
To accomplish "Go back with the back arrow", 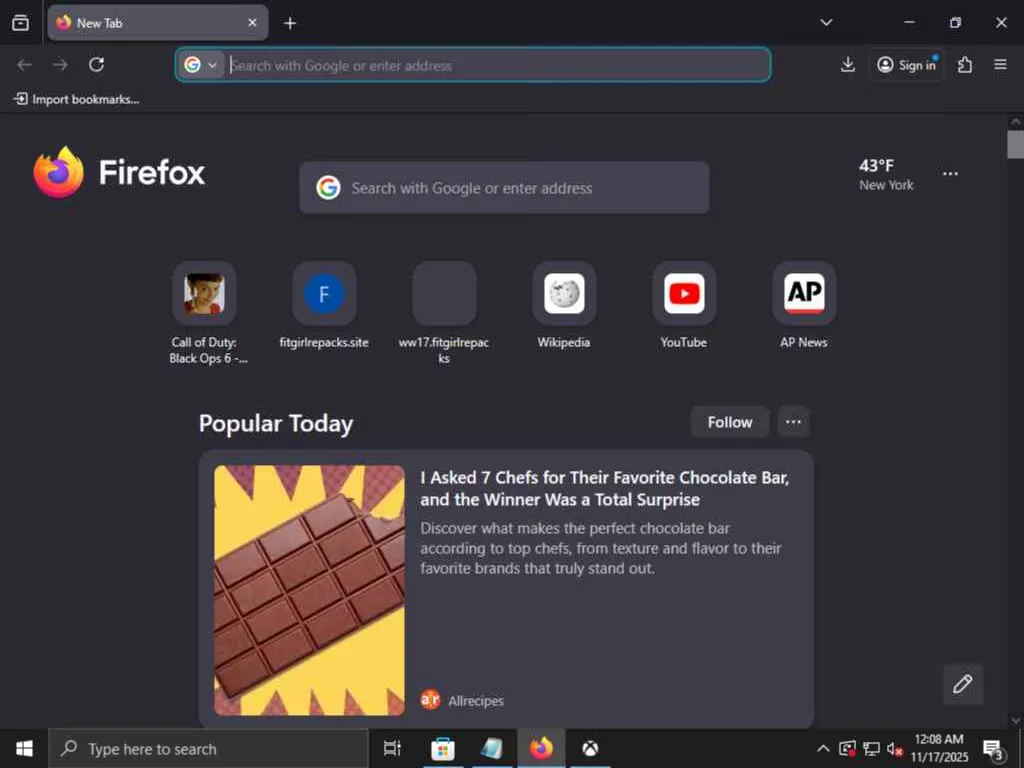I will 25,65.
